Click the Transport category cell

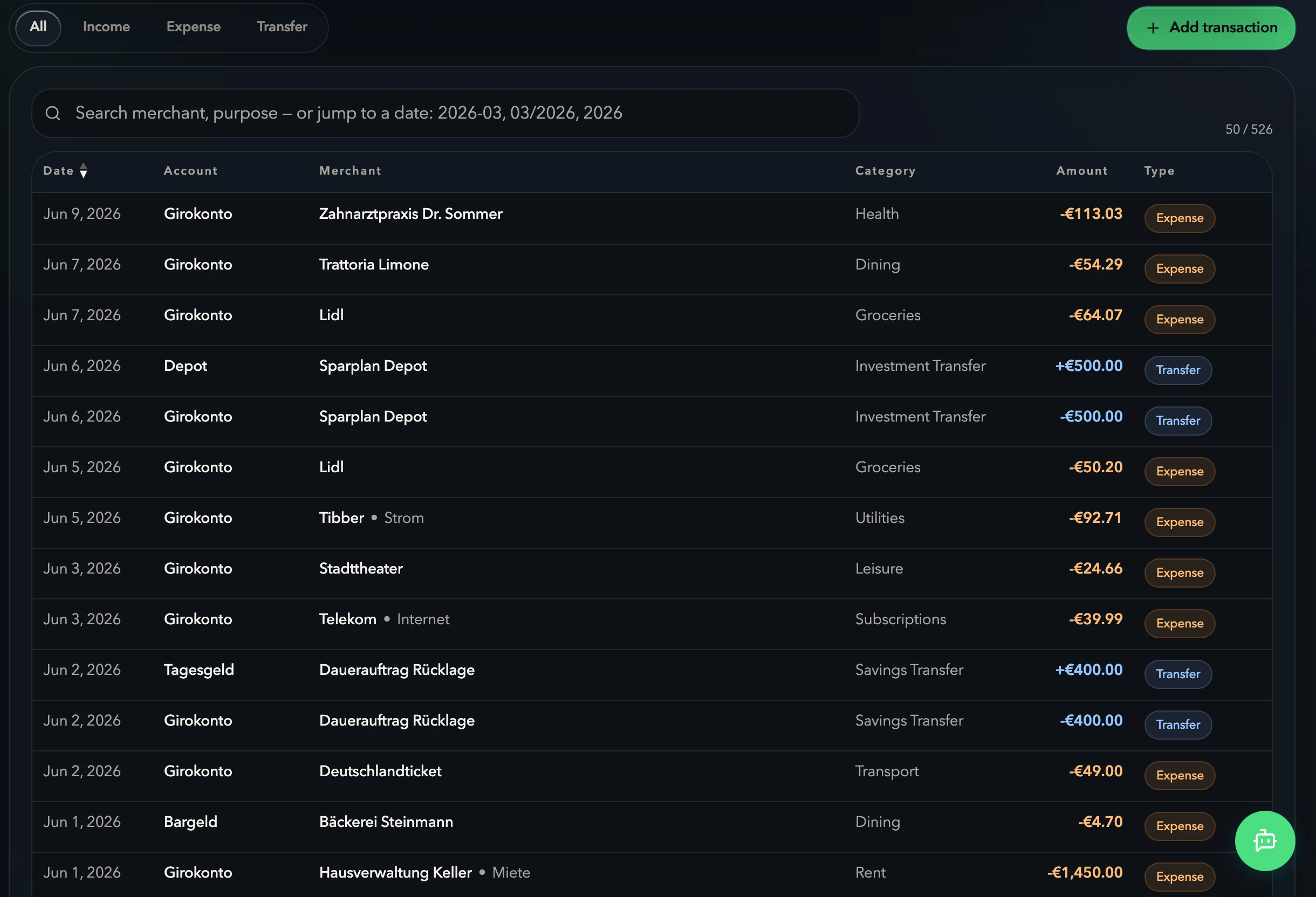[887, 771]
